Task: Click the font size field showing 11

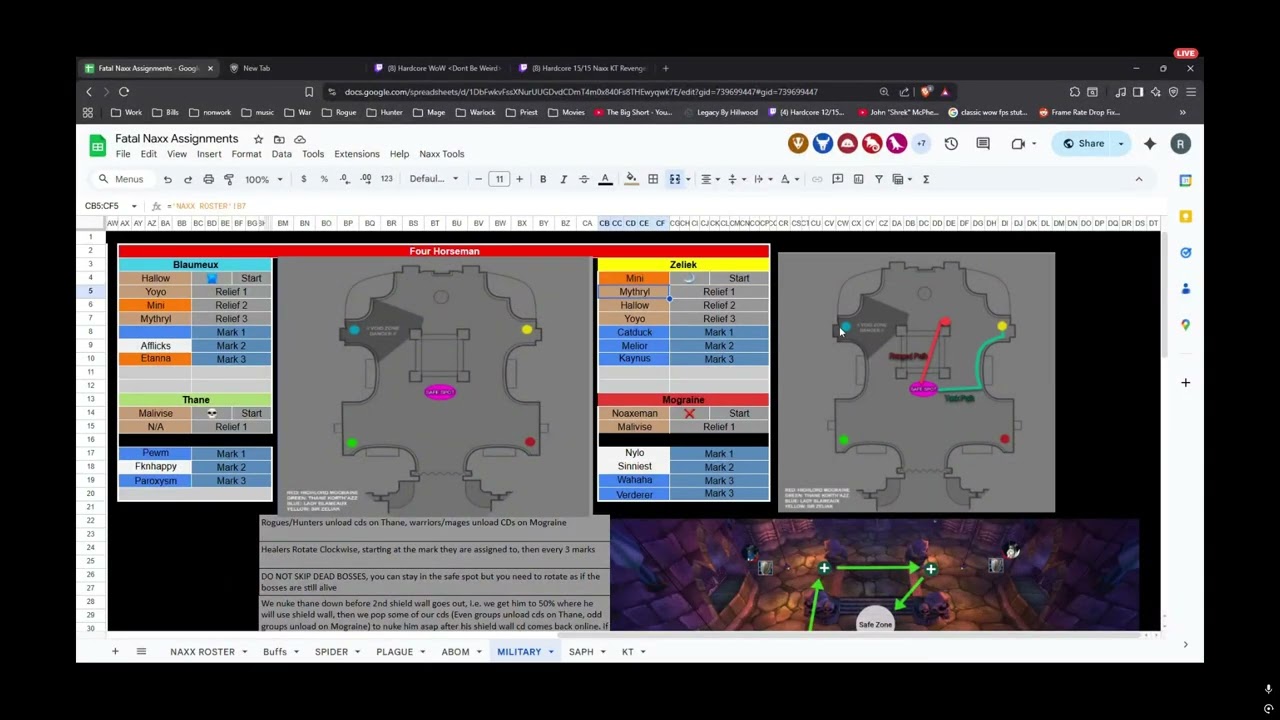Action: [x=499, y=179]
